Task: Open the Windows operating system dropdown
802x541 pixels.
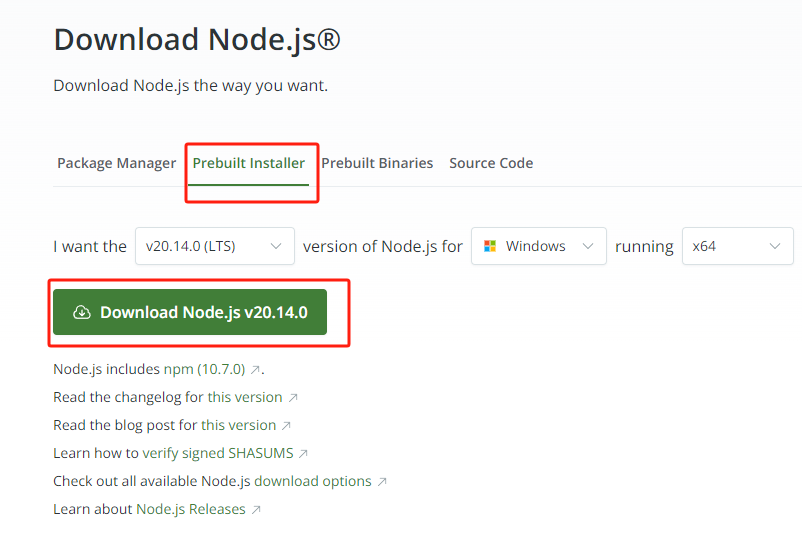Action: [538, 246]
